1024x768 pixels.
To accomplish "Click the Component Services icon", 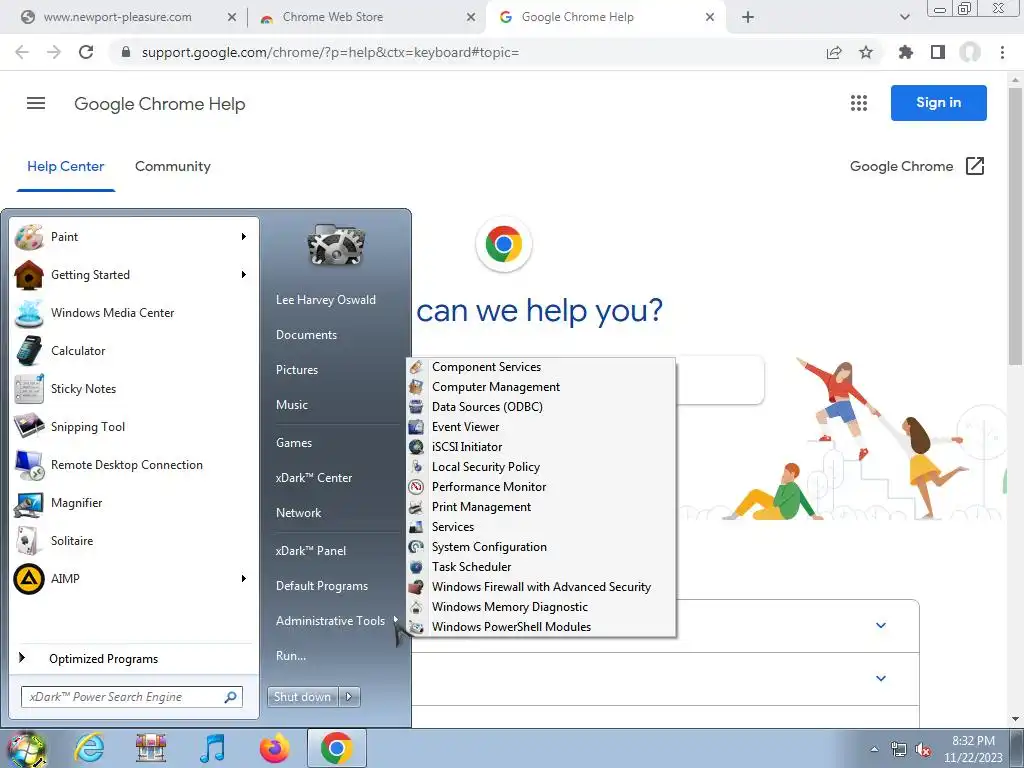I will tap(416, 367).
